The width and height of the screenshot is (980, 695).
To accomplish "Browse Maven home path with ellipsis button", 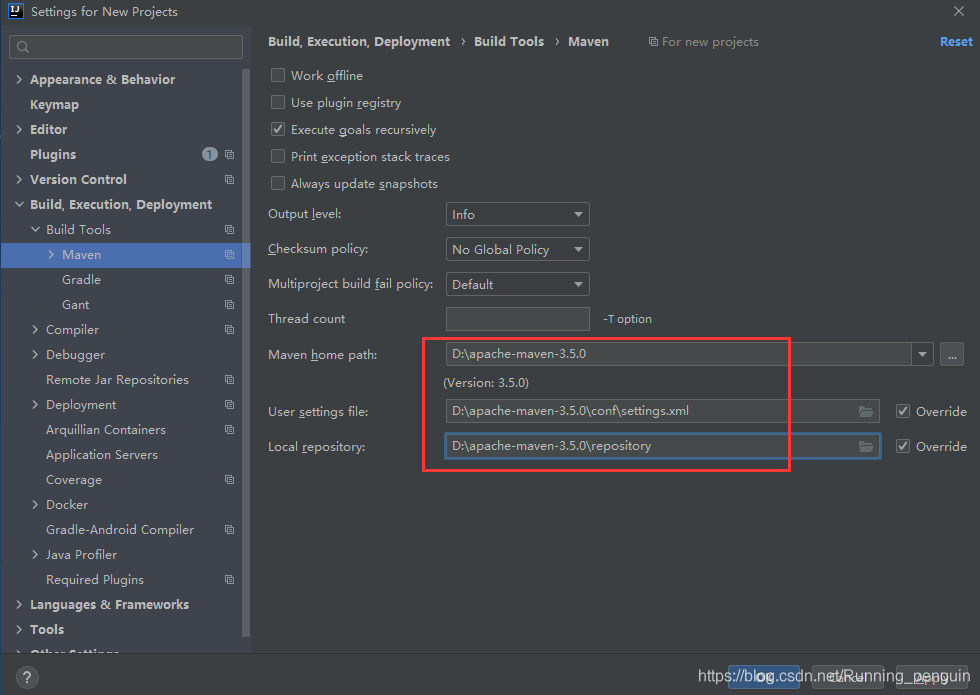I will coord(952,354).
